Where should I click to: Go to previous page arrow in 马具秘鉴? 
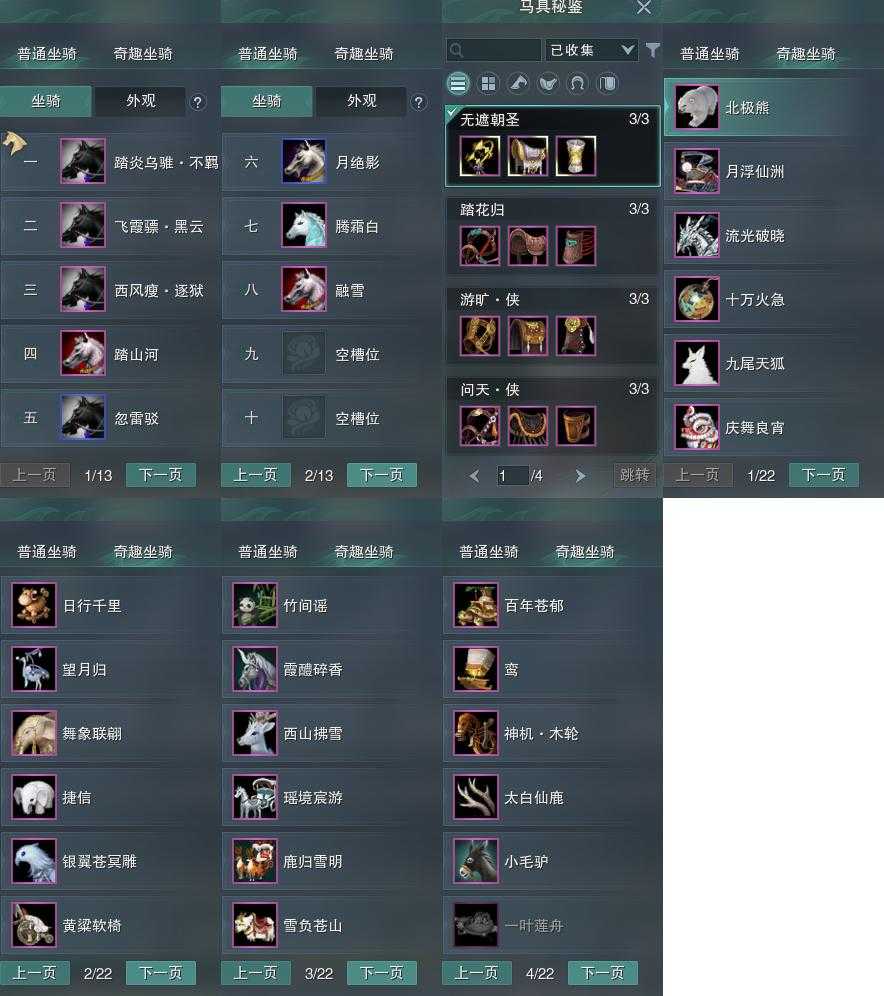tap(474, 476)
